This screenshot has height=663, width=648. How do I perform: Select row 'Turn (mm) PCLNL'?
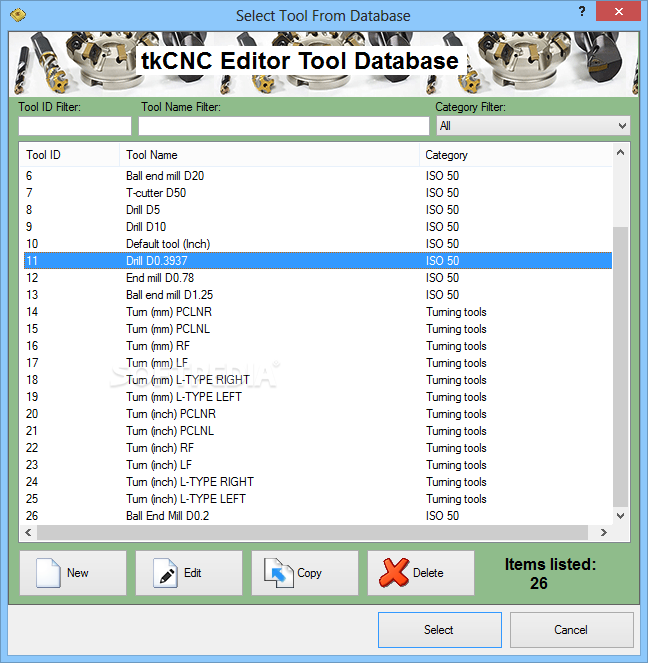[318, 329]
